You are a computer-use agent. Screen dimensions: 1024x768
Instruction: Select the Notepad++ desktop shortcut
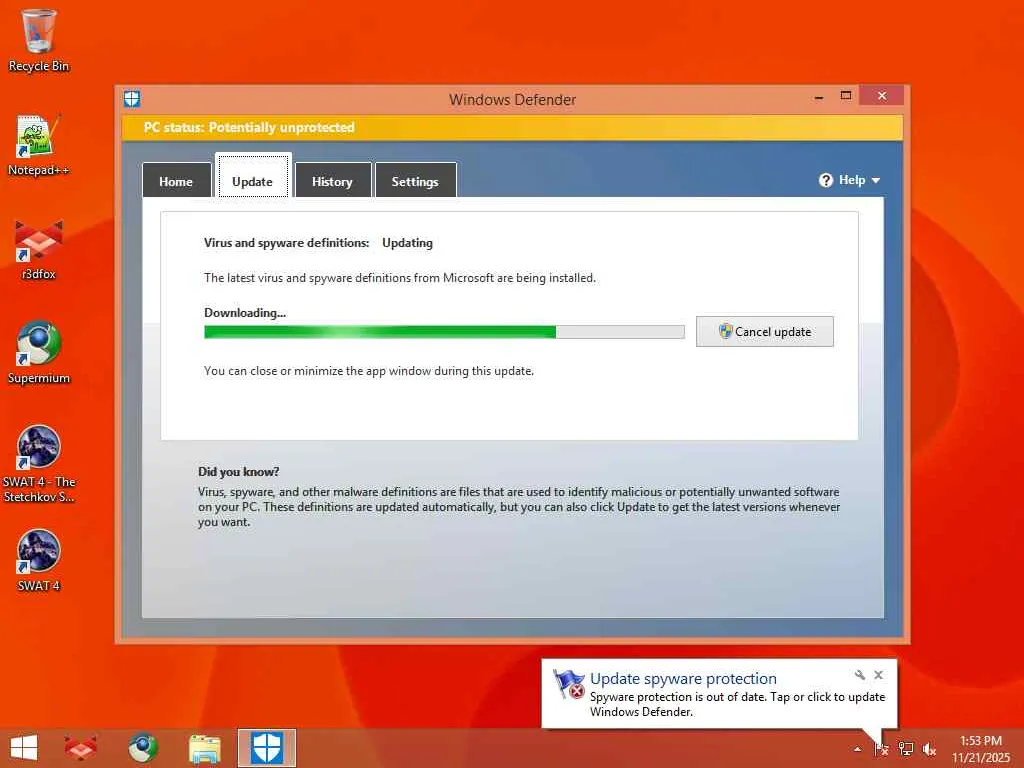pyautogui.click(x=39, y=145)
